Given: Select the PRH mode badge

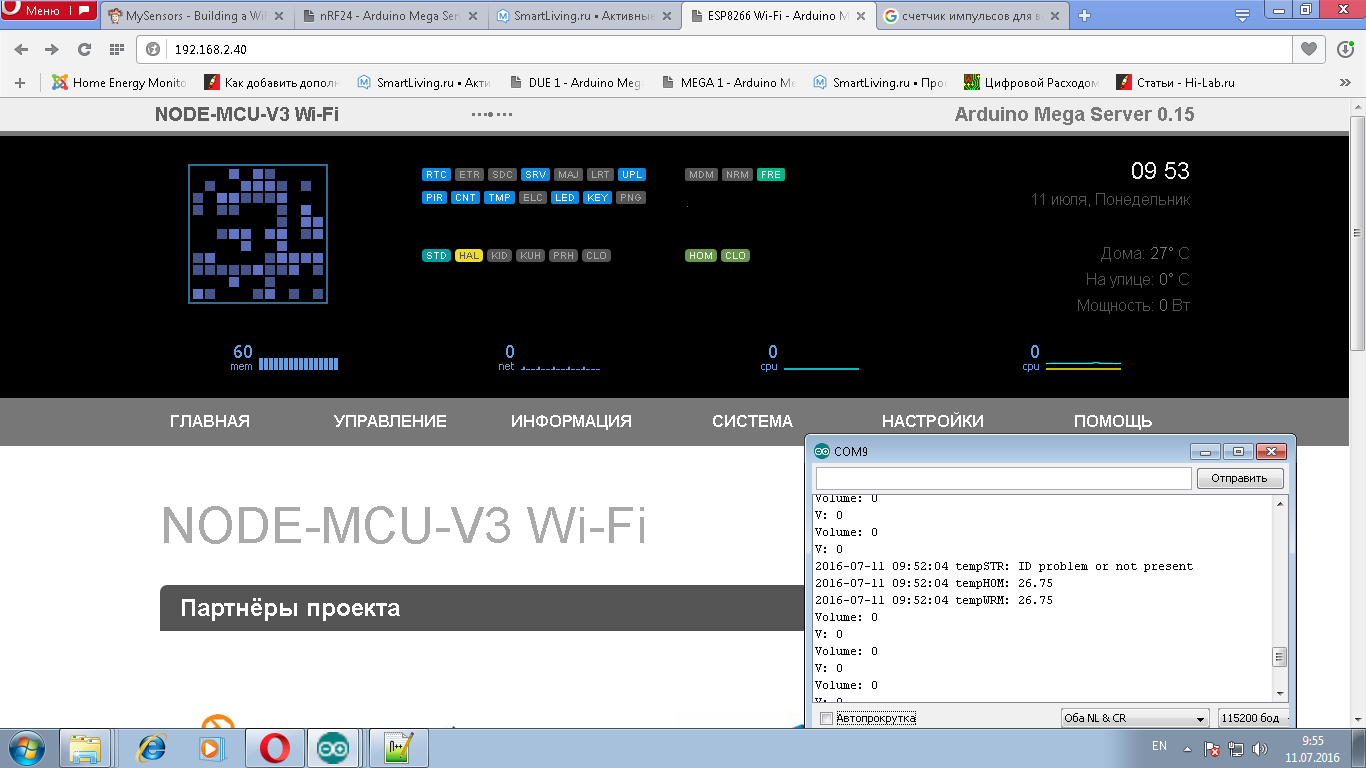Looking at the screenshot, I should click(564, 255).
